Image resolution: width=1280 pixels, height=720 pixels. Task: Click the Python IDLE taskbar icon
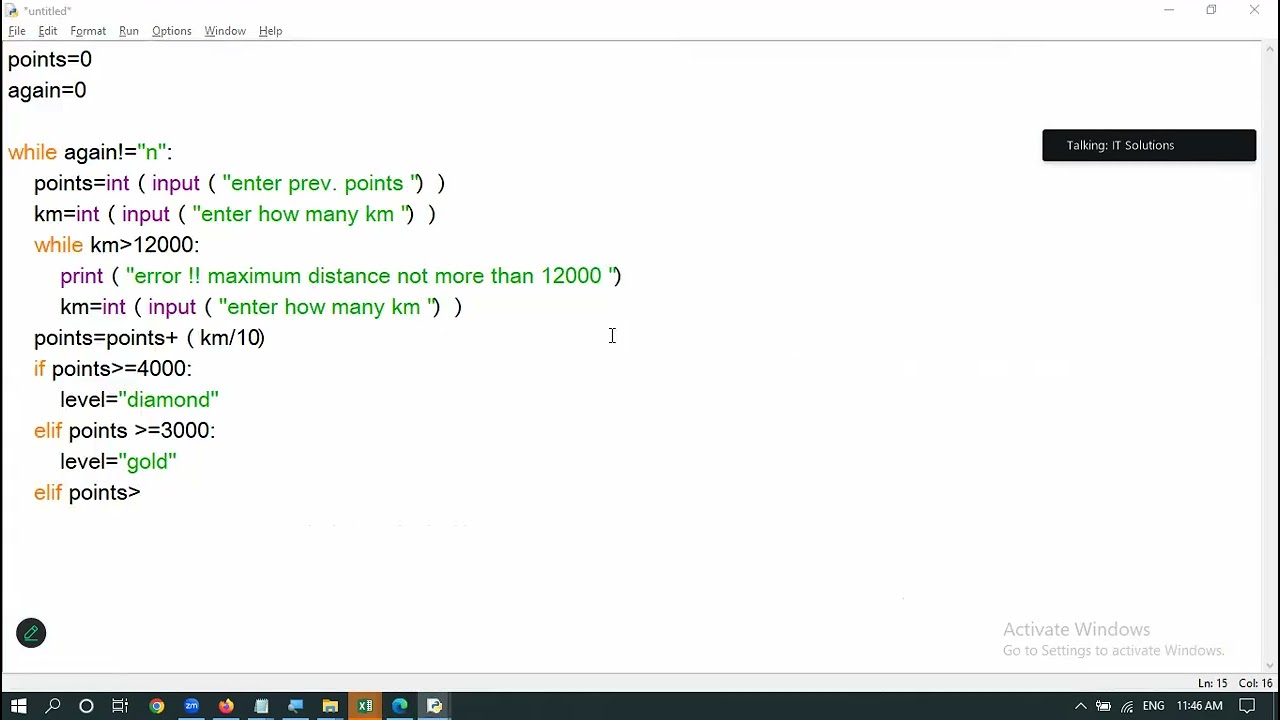(x=435, y=706)
